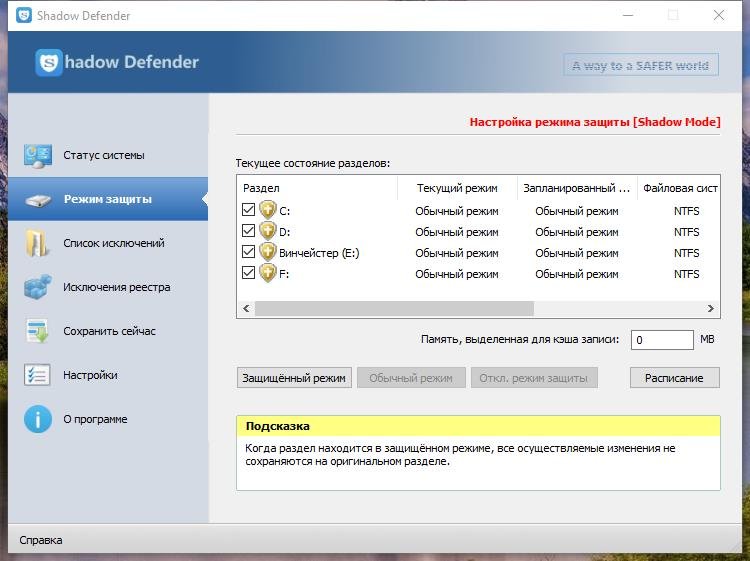Click the partition list horizontal scrollbar thumb

pos(394,308)
